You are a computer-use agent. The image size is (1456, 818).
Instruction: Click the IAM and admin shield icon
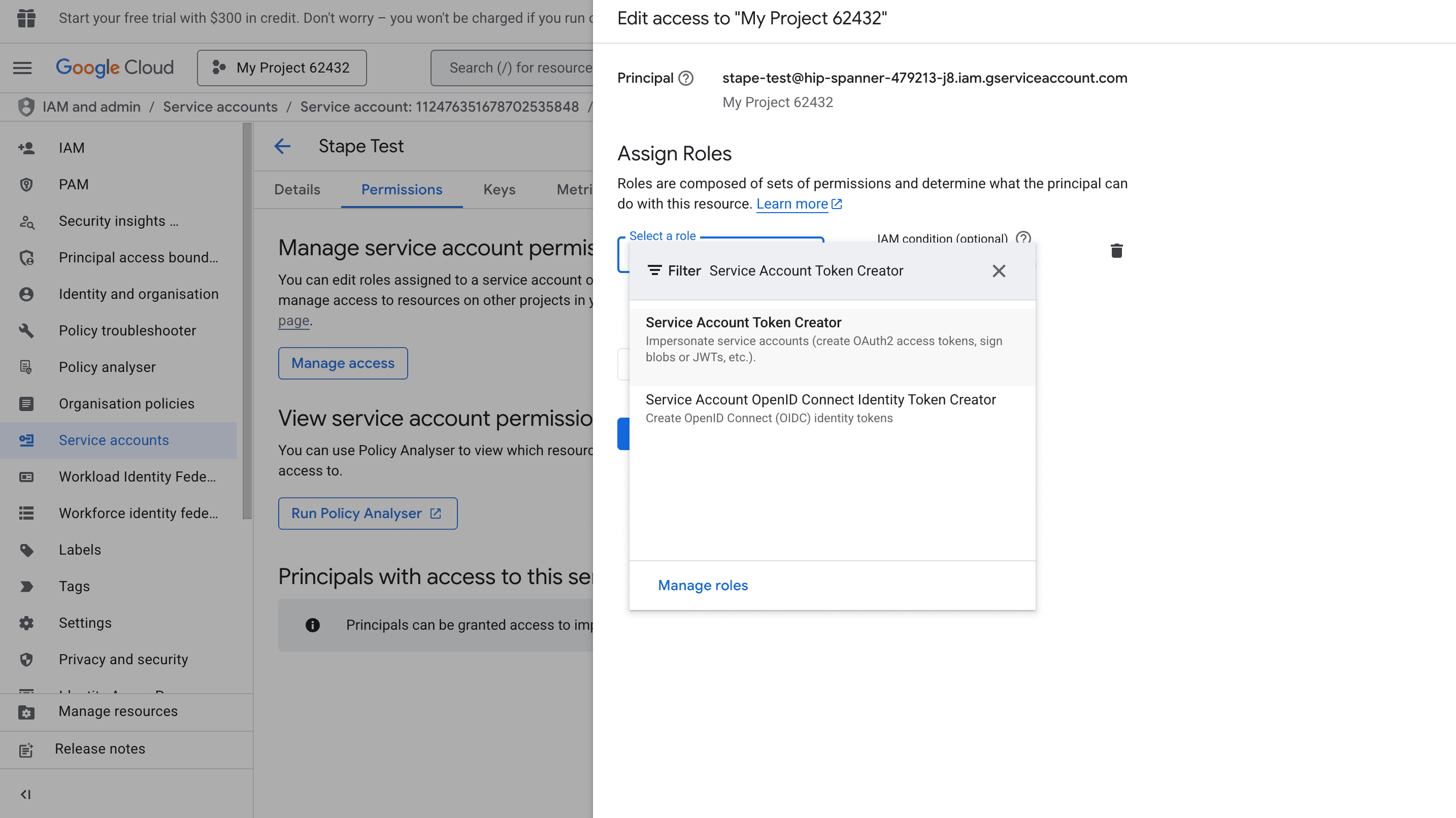(26, 106)
